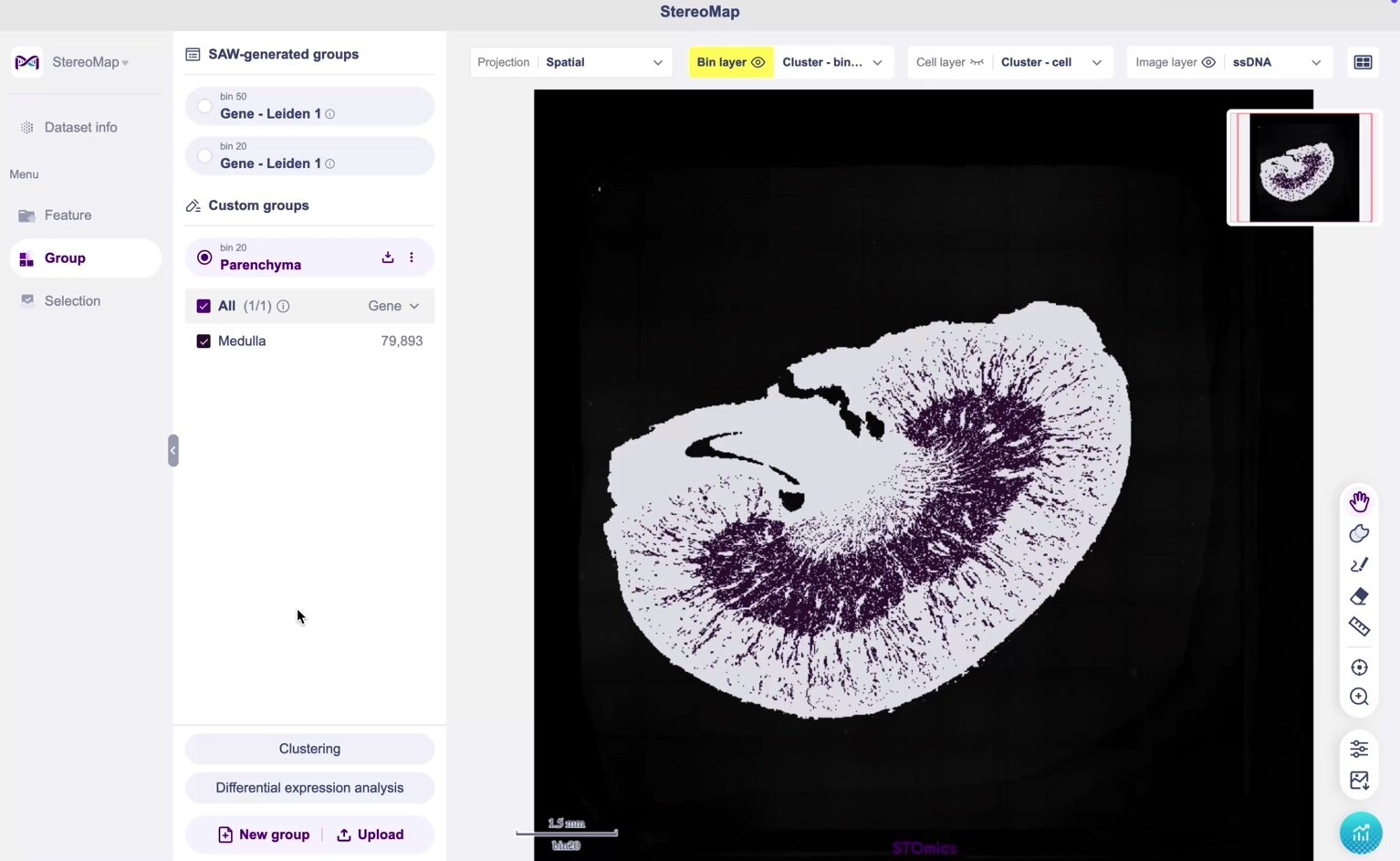Click the zoom magnifier icon

1359,698
